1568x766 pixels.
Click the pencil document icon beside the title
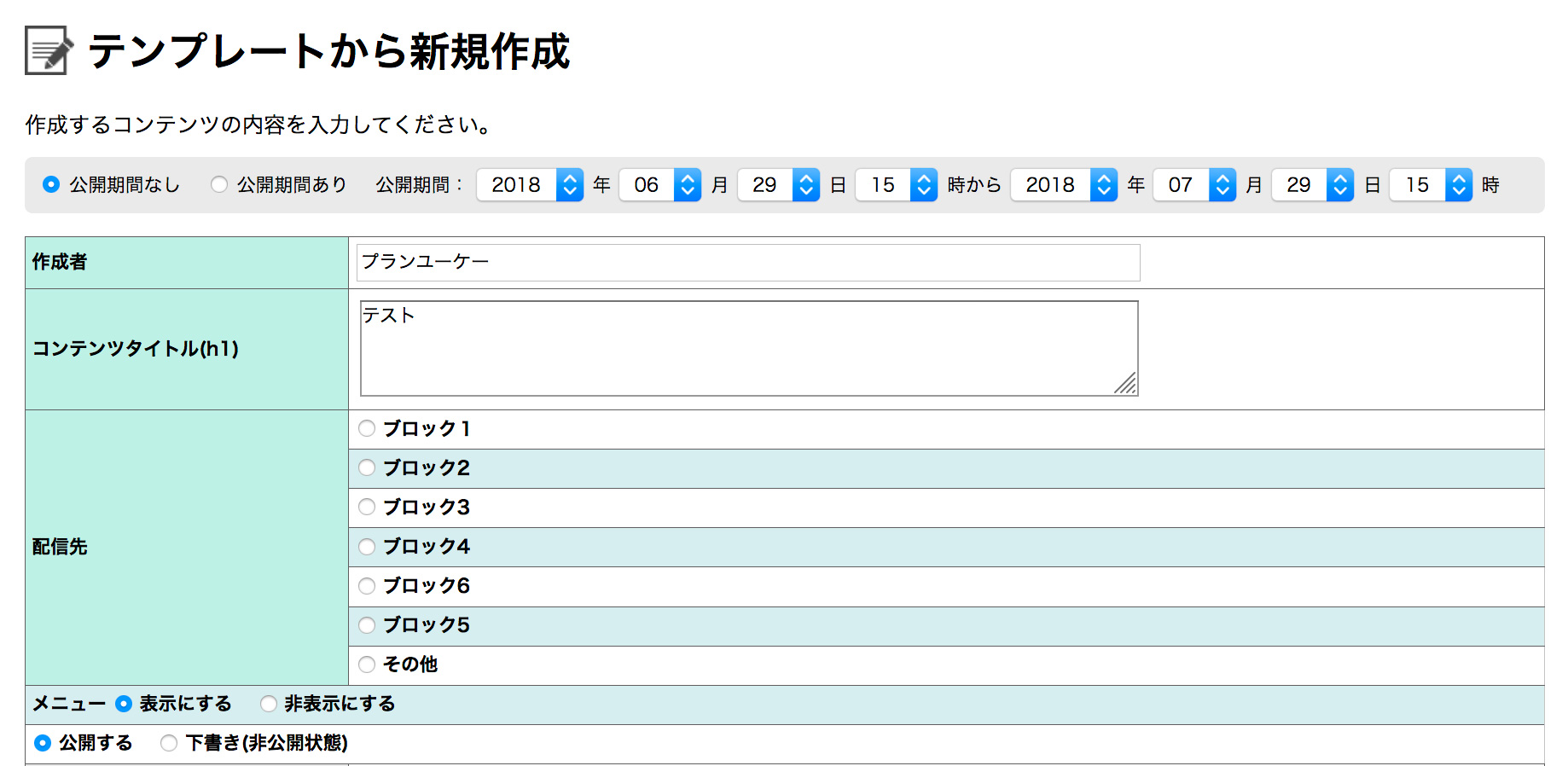(x=49, y=50)
